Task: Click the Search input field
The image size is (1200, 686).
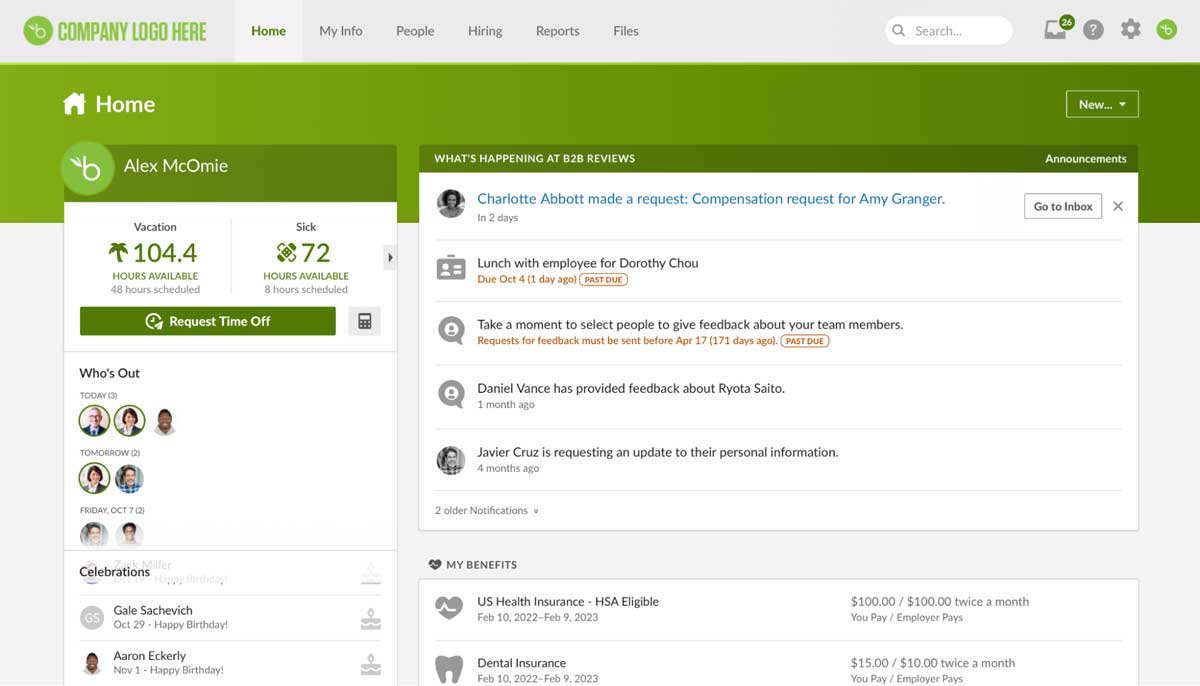Action: 947,30
